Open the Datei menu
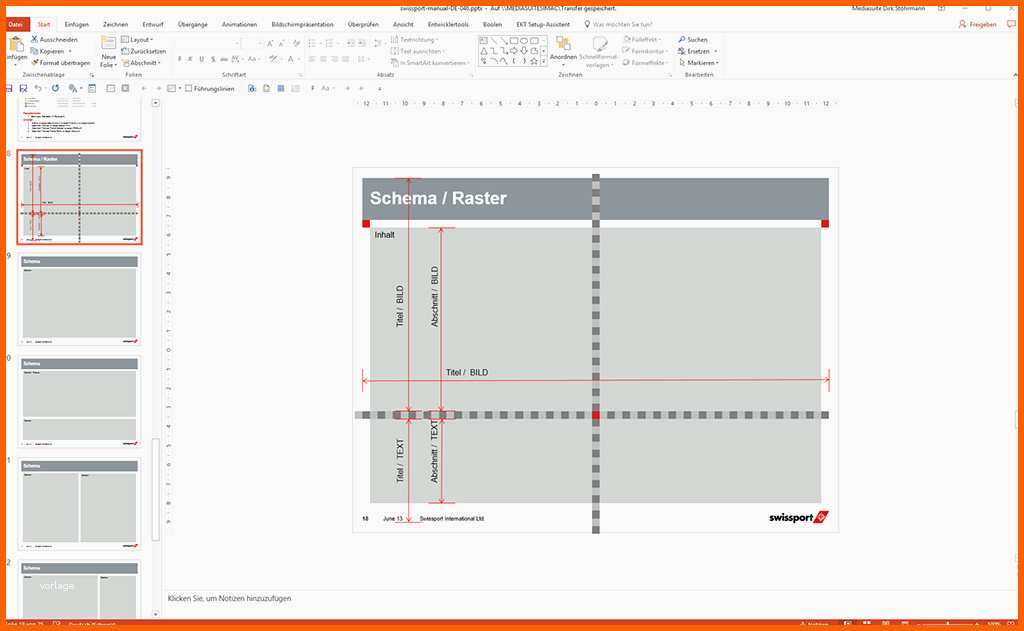 [15, 23]
